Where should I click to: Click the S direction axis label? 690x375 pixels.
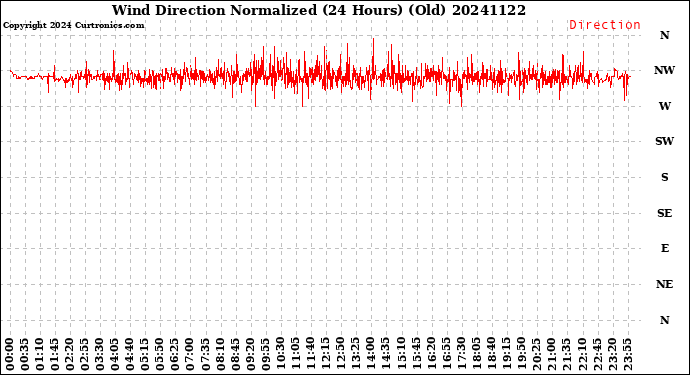[664, 177]
